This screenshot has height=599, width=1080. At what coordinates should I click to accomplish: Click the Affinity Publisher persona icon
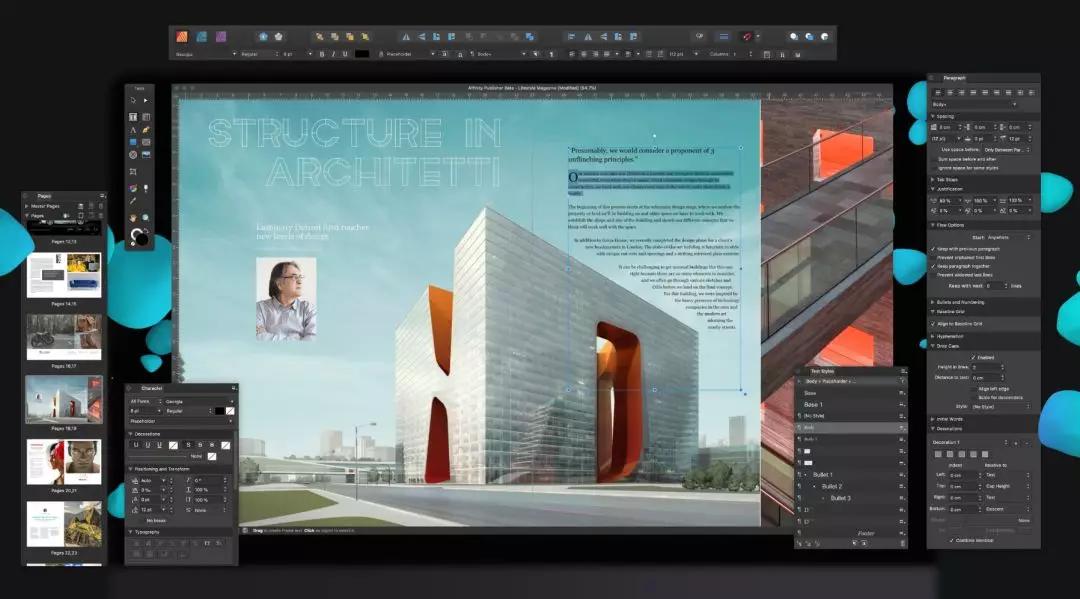[182, 36]
